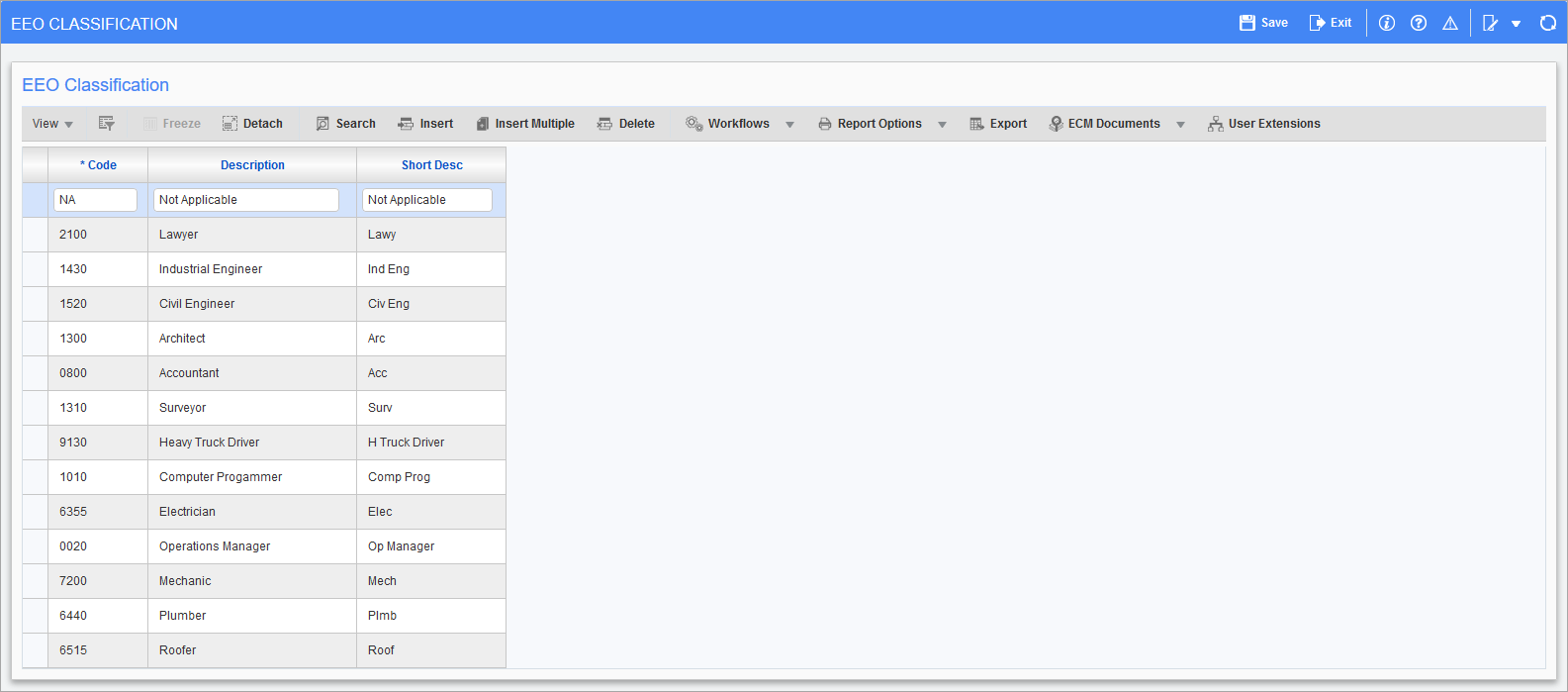
Task: Expand the Workflows dropdown arrow
Action: pyautogui.click(x=789, y=125)
